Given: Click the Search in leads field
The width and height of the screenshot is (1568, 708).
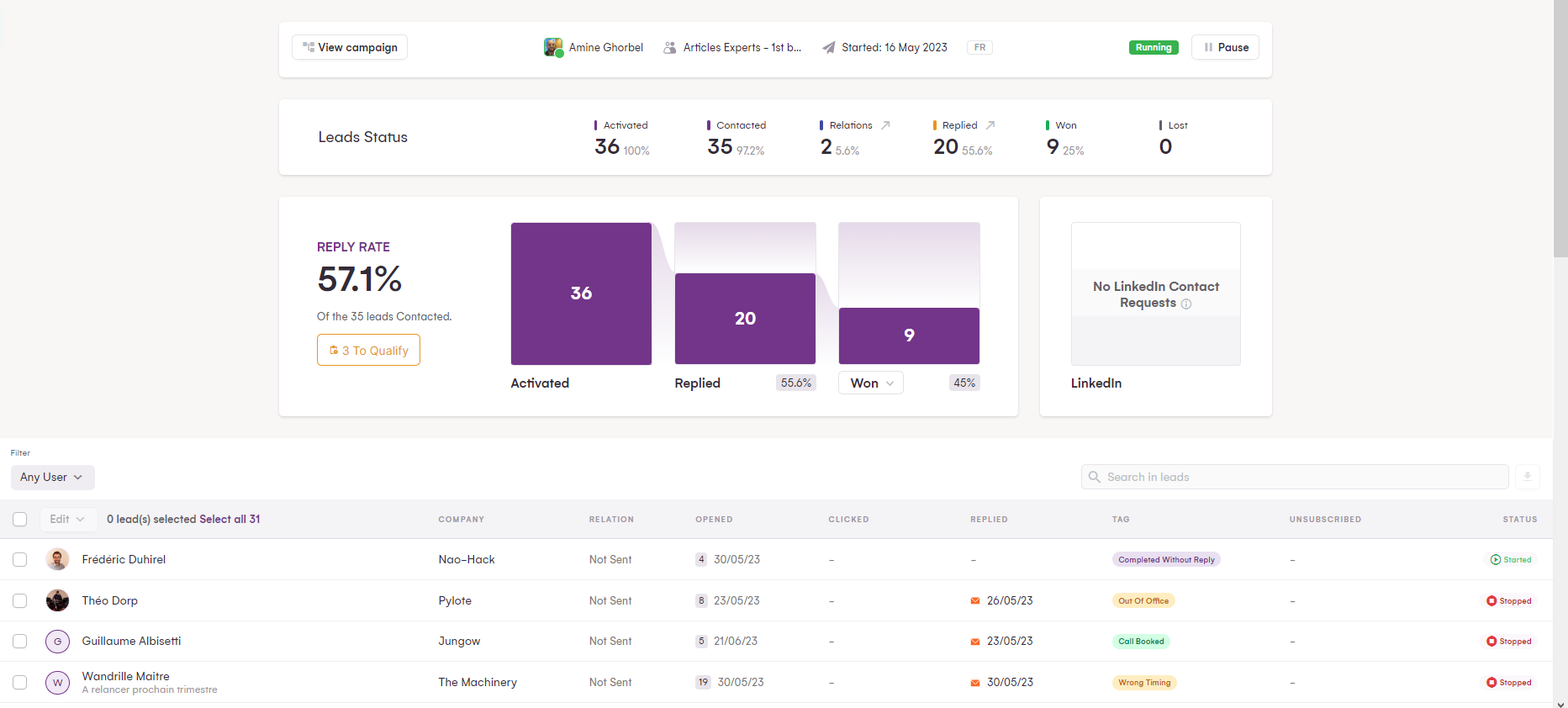Looking at the screenshot, I should pos(1295,478).
